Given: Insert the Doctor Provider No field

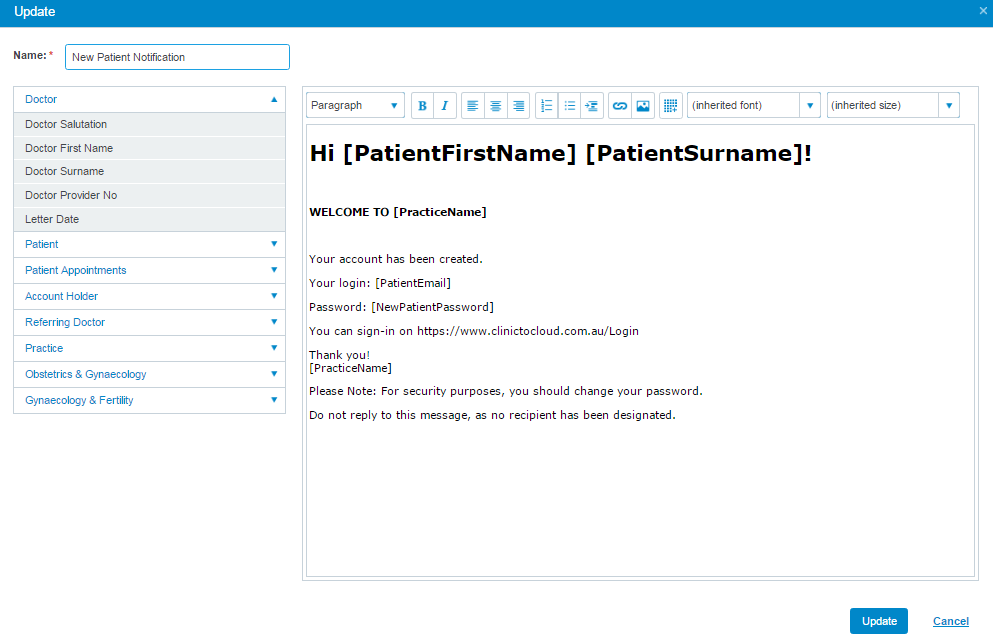Looking at the screenshot, I should pos(149,196).
